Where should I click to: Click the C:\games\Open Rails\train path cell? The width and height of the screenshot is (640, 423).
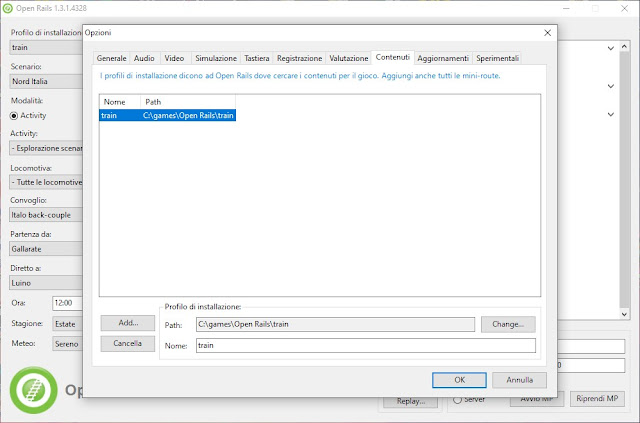point(188,116)
